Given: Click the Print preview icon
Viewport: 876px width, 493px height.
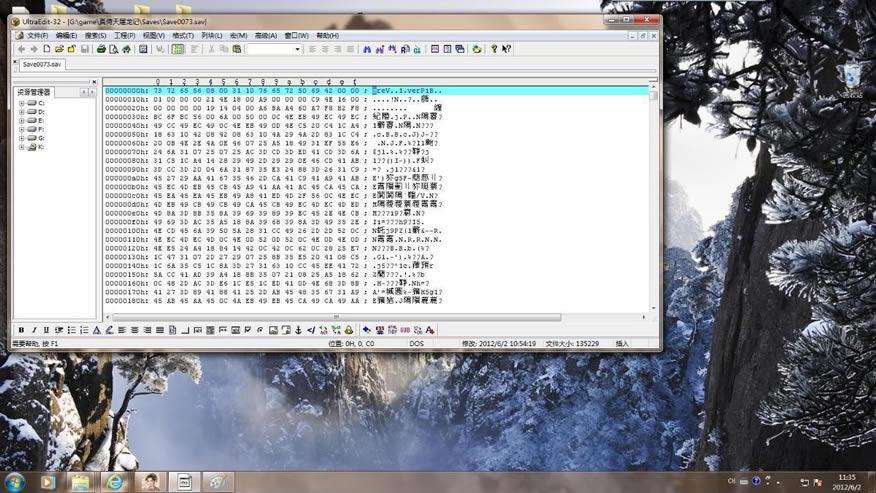Looking at the screenshot, I should click(113, 49).
